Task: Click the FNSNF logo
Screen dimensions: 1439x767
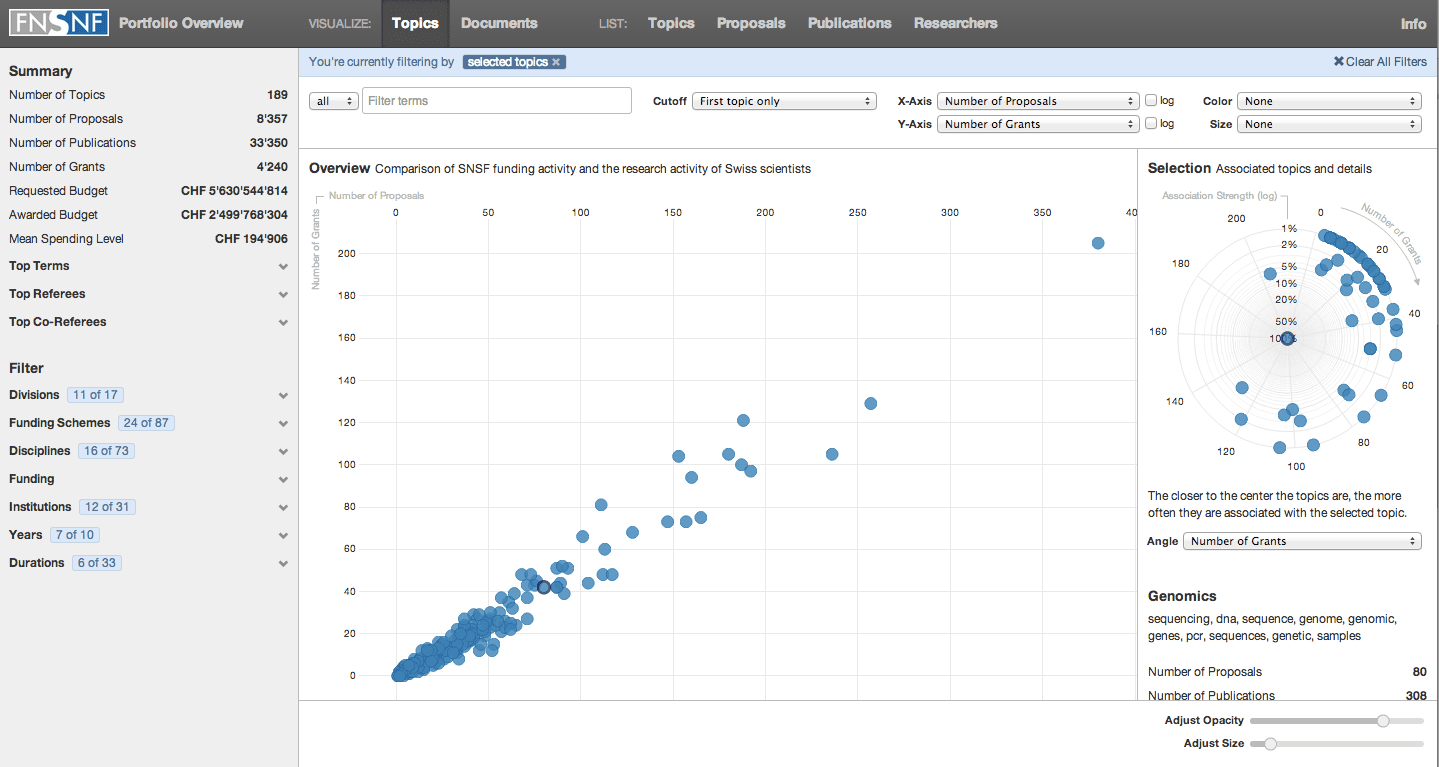Action: coord(59,22)
